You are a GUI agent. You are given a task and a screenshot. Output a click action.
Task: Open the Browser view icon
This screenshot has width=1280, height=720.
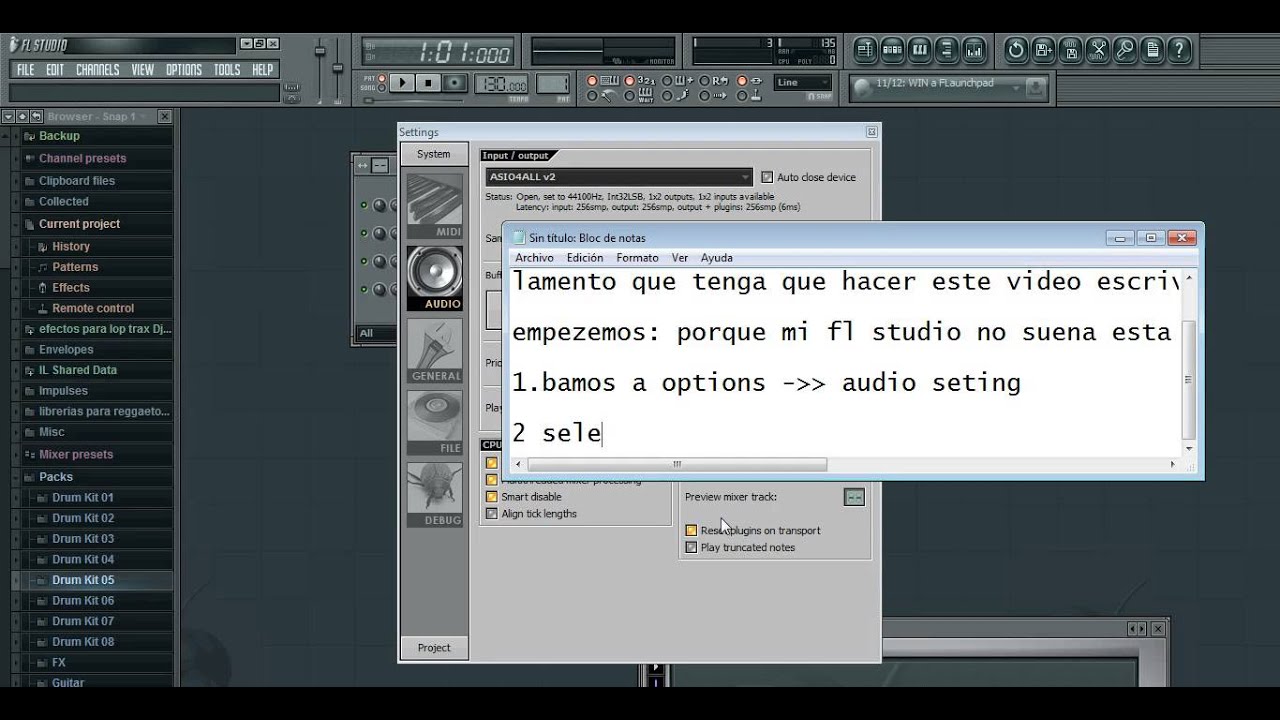pos(947,49)
